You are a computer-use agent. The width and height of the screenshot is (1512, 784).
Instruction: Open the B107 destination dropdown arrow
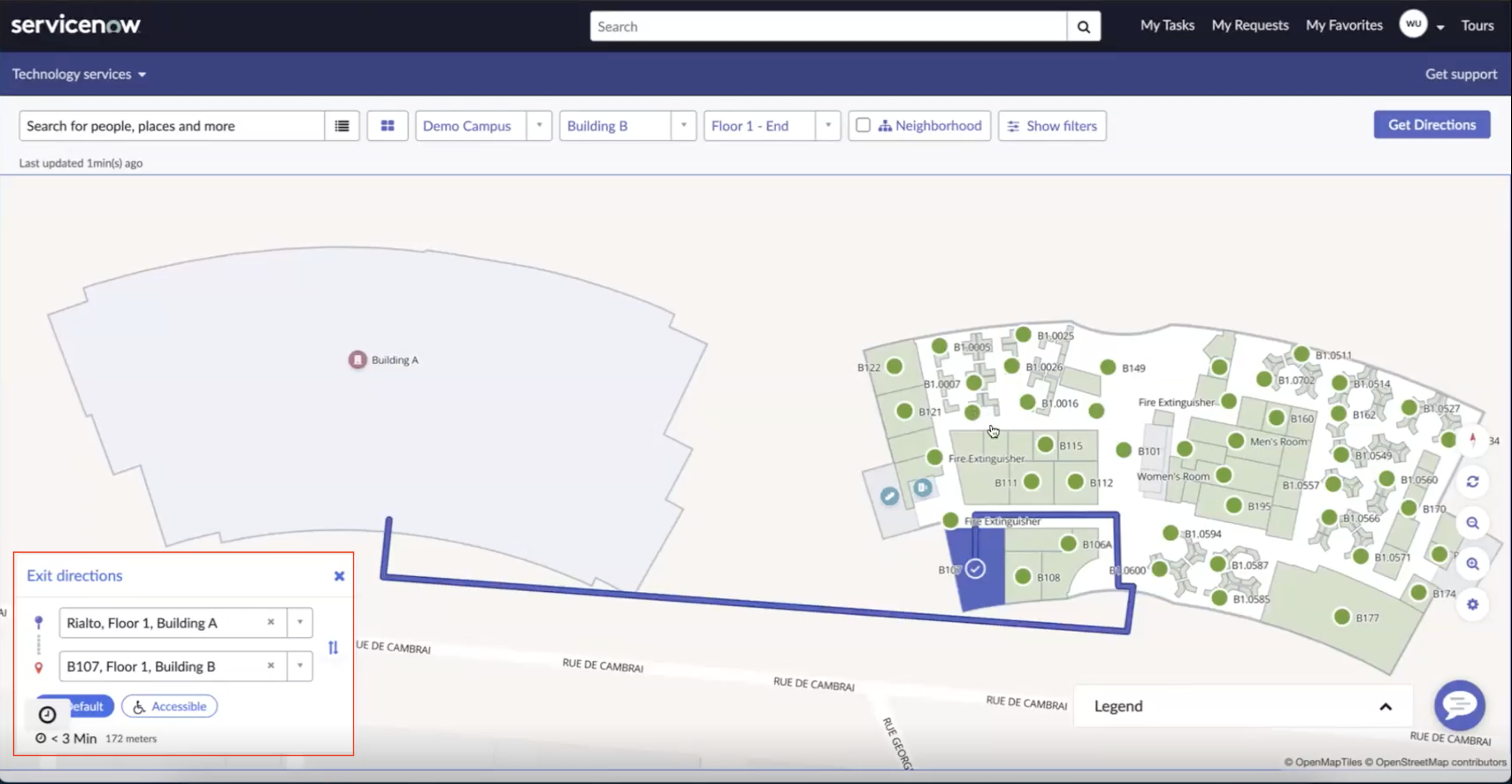pos(300,665)
